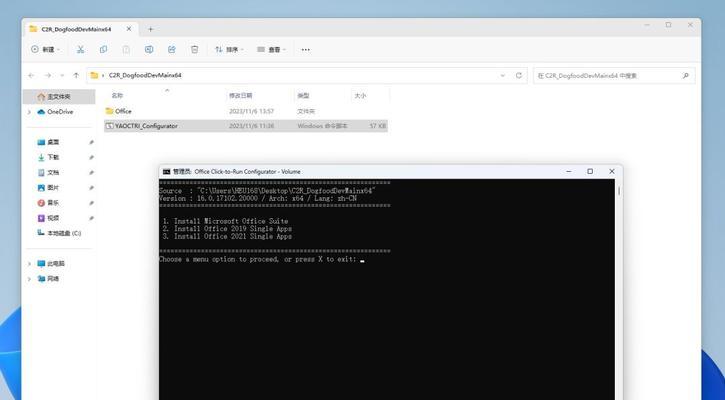The height and width of the screenshot is (400, 725).
Task: Click the 57 KB size cell
Action: pyautogui.click(x=378, y=126)
